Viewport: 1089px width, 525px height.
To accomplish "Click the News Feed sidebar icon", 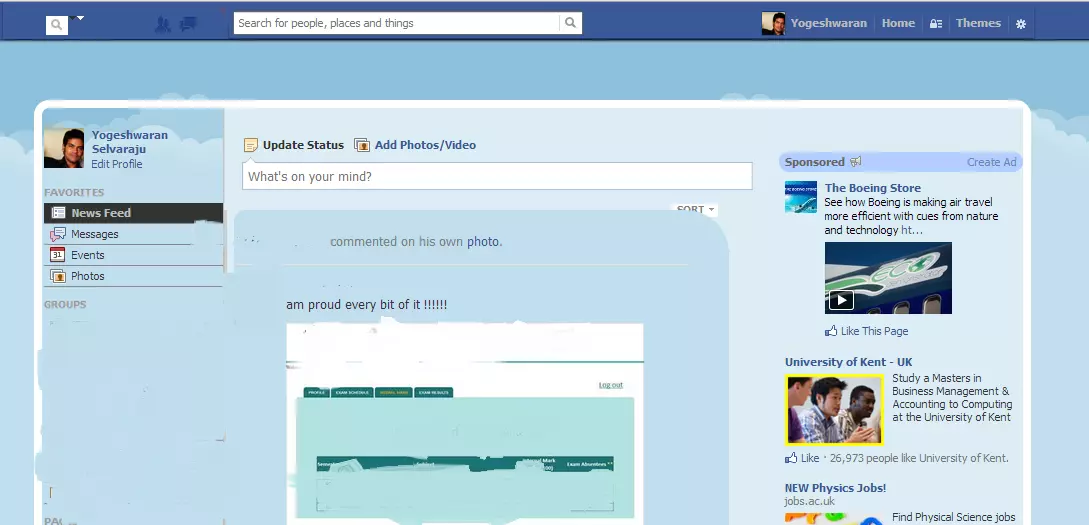I will [x=58, y=212].
